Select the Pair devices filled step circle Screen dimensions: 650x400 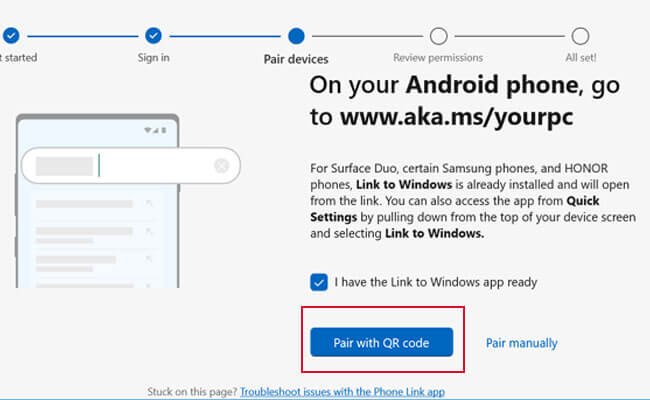pos(296,36)
